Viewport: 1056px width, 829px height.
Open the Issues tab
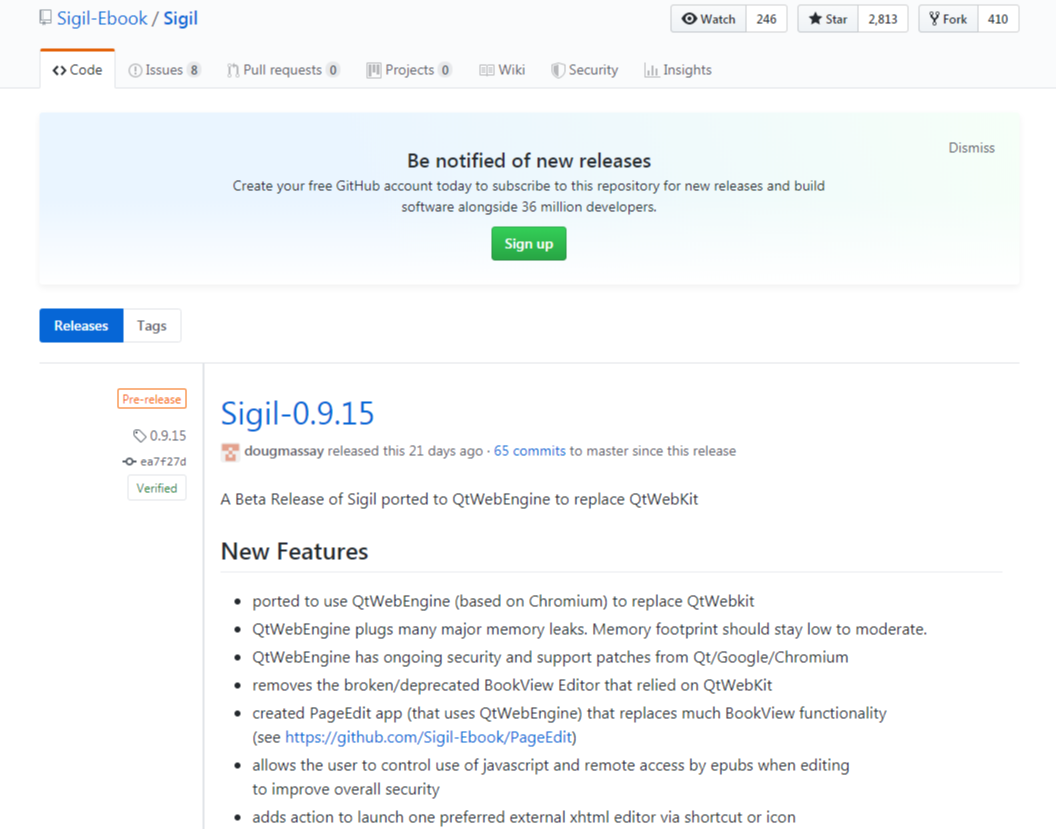click(x=164, y=70)
